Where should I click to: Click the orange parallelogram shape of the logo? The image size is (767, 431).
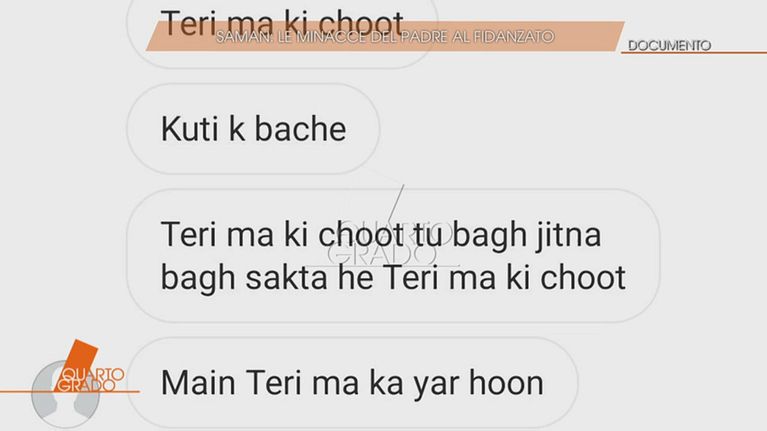coord(81,355)
